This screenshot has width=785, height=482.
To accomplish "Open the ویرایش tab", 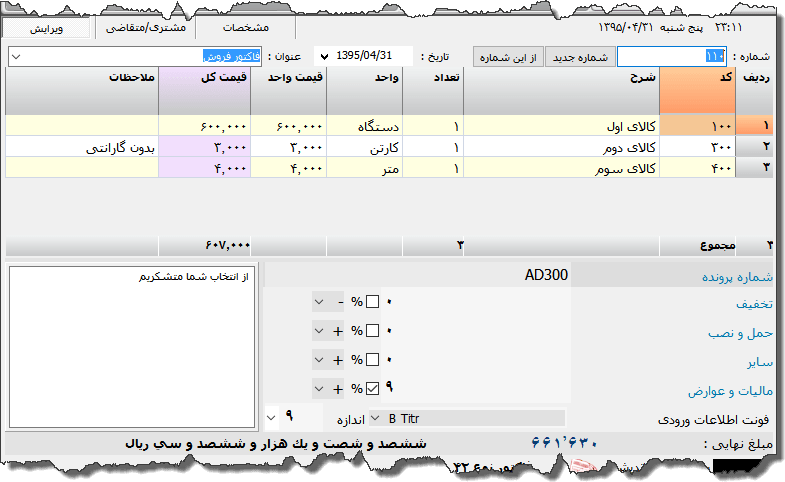I will pos(46,28).
